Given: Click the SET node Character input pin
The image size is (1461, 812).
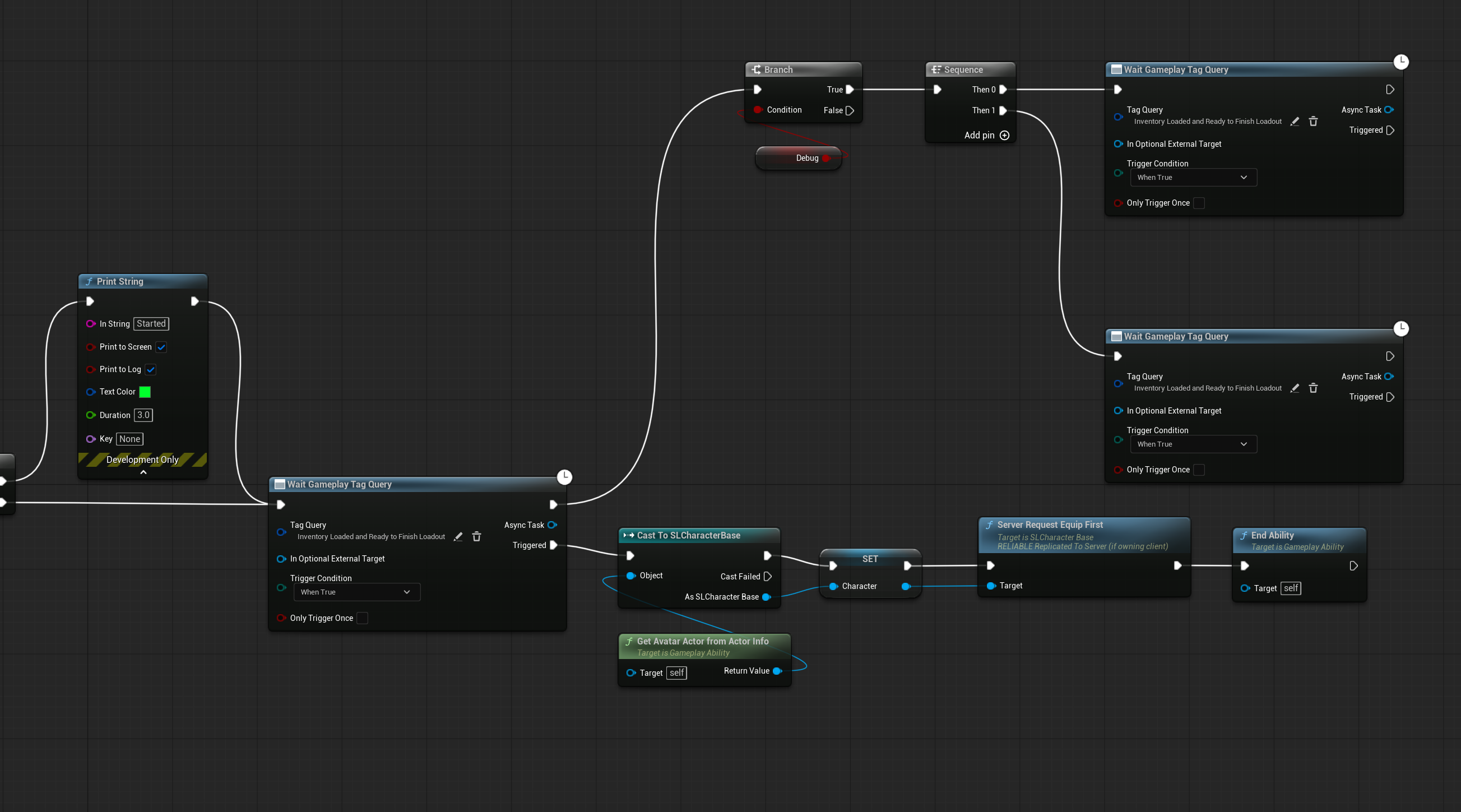Looking at the screenshot, I should [x=833, y=586].
